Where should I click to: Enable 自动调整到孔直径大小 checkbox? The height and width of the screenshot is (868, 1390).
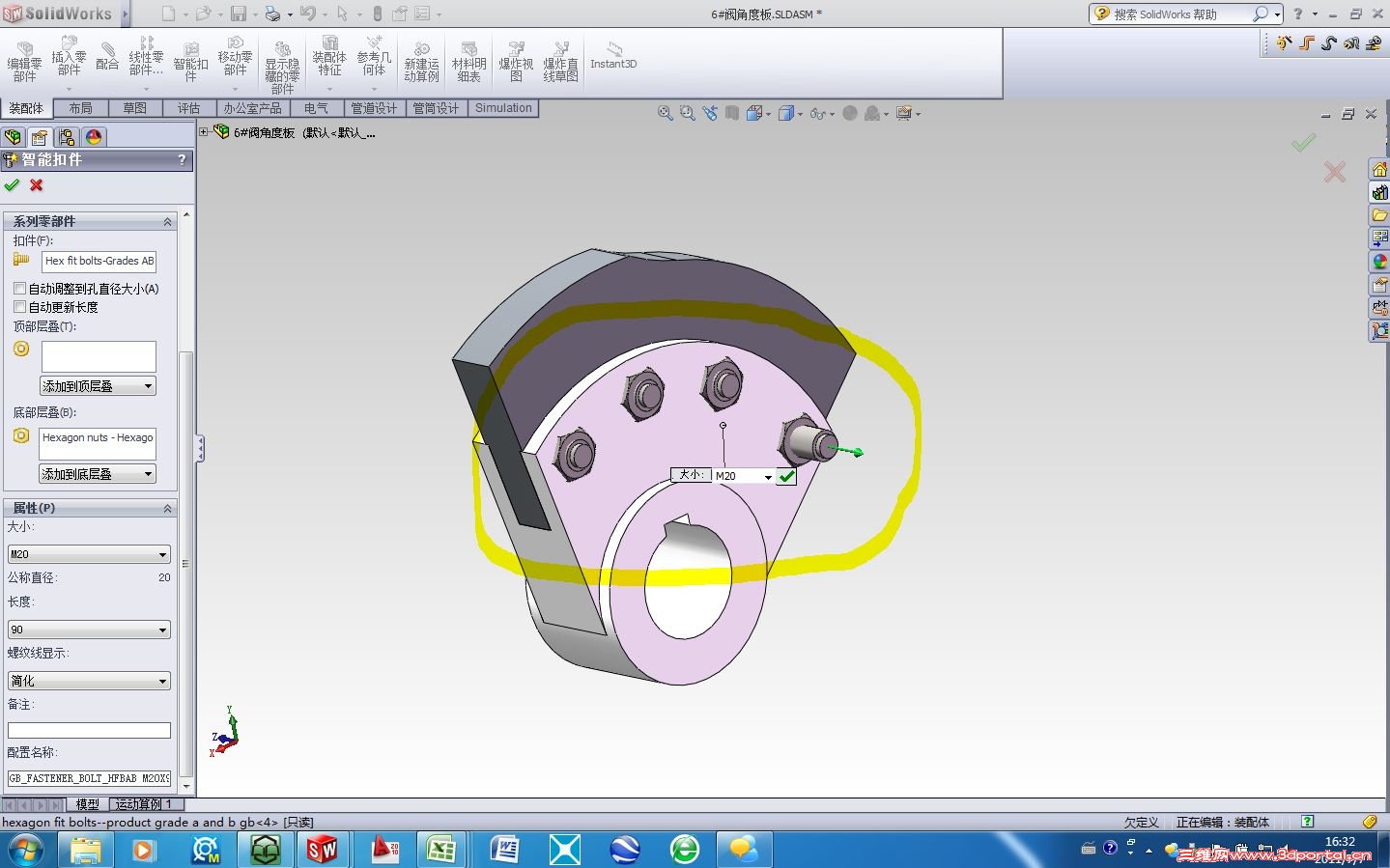coord(19,289)
